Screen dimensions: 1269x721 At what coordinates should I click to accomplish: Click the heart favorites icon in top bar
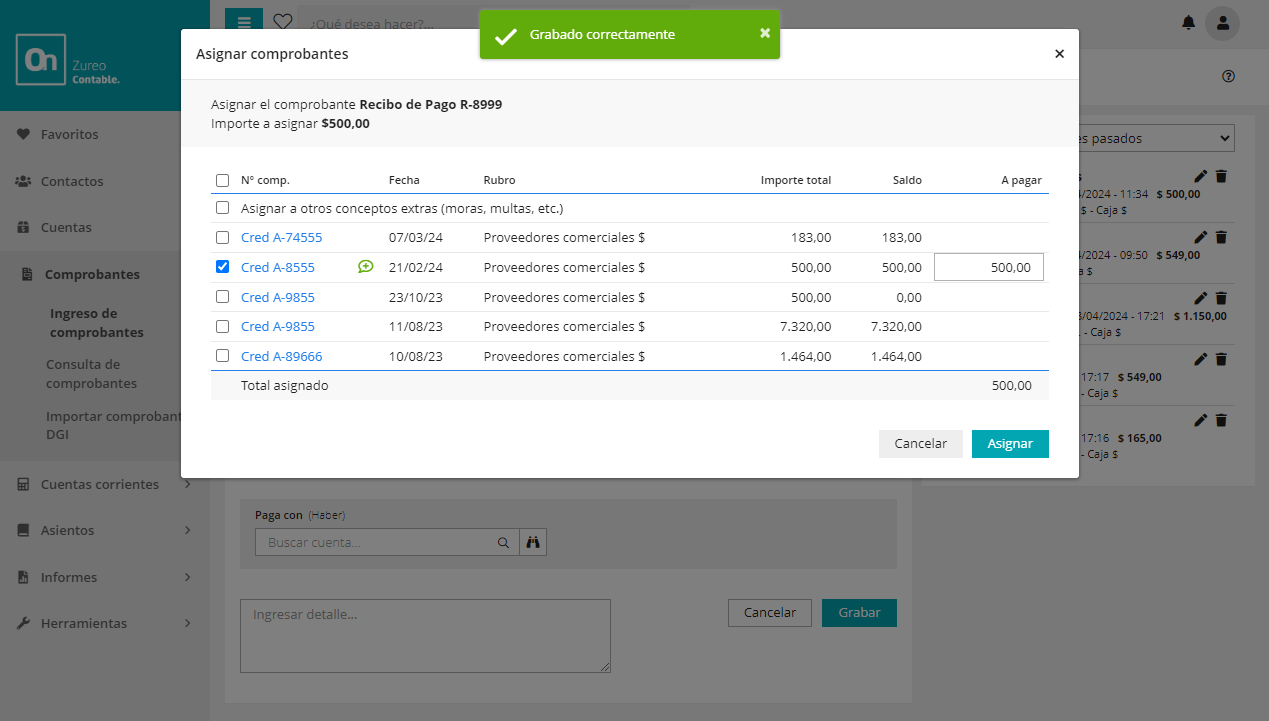coord(283,22)
